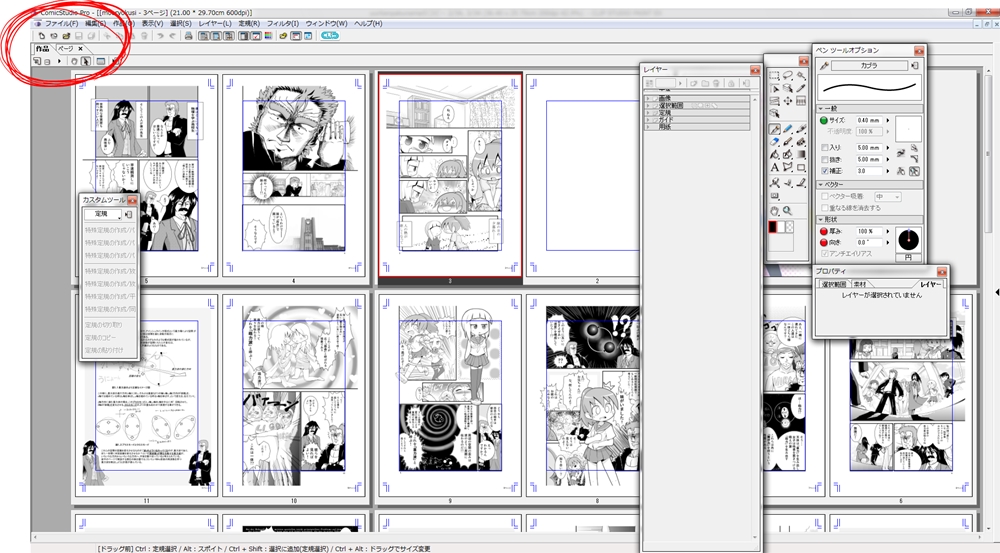This screenshot has height=553, width=1000.
Task: Toggle green サイズ pressure indicator
Action: (823, 120)
